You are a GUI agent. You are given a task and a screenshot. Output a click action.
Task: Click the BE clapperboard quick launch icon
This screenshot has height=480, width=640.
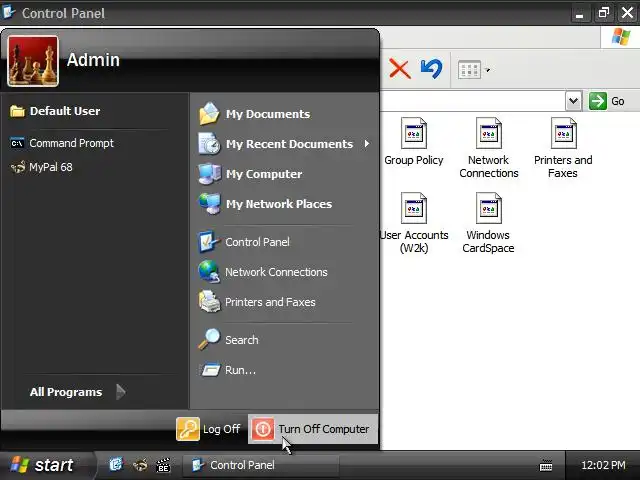pos(163,465)
